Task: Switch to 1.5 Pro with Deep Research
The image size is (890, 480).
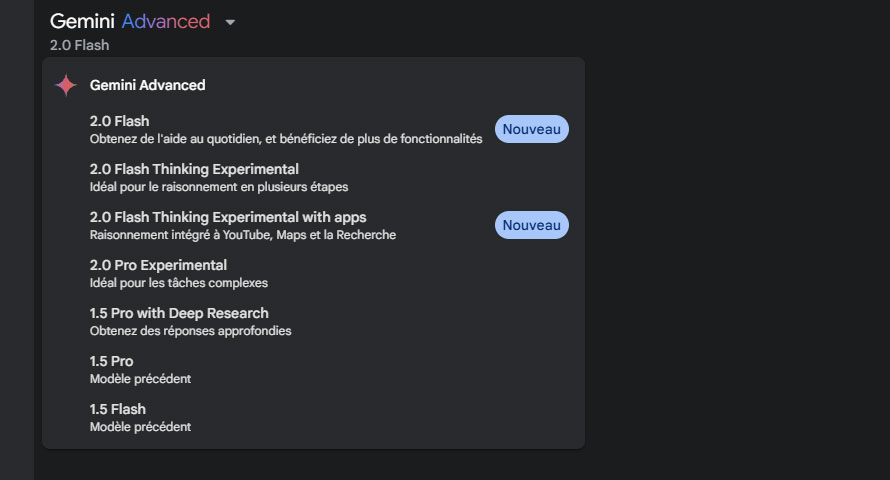Action: pos(313,322)
